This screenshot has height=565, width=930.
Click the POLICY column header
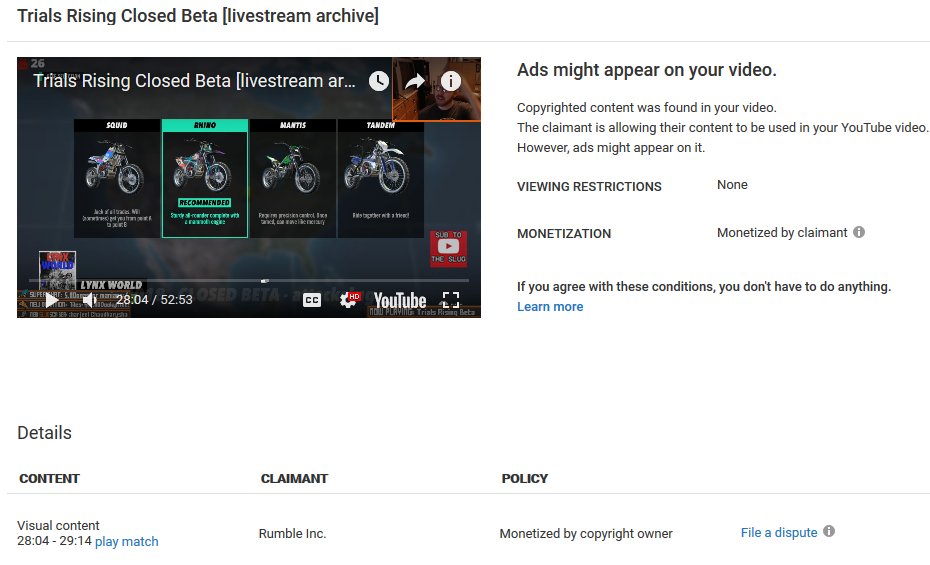(525, 478)
